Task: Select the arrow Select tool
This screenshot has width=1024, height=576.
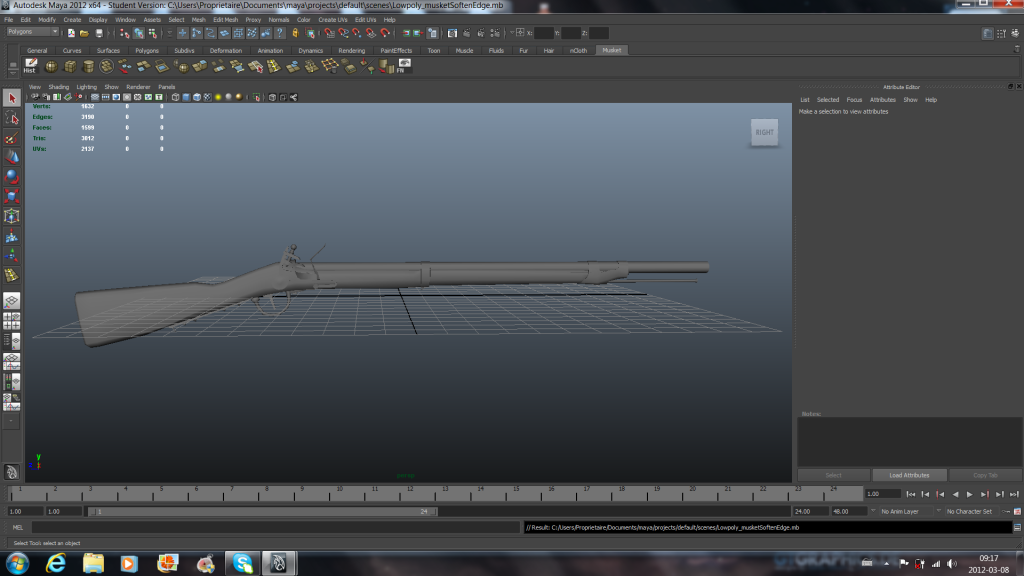Action: (12, 98)
